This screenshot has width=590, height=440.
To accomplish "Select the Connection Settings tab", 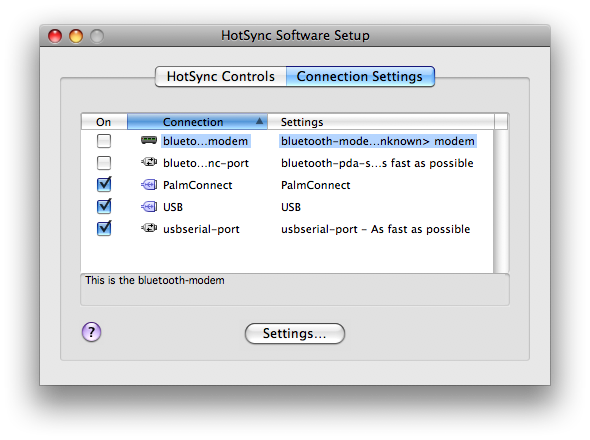I will [360, 76].
